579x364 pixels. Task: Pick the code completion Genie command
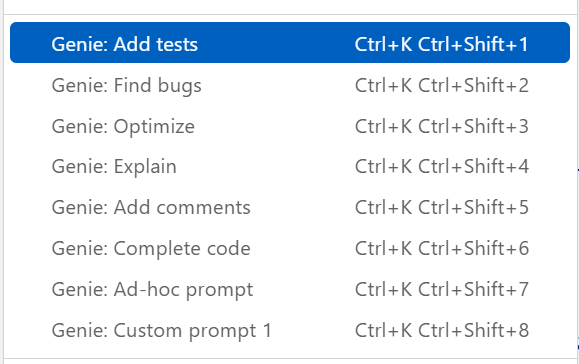coord(290,248)
